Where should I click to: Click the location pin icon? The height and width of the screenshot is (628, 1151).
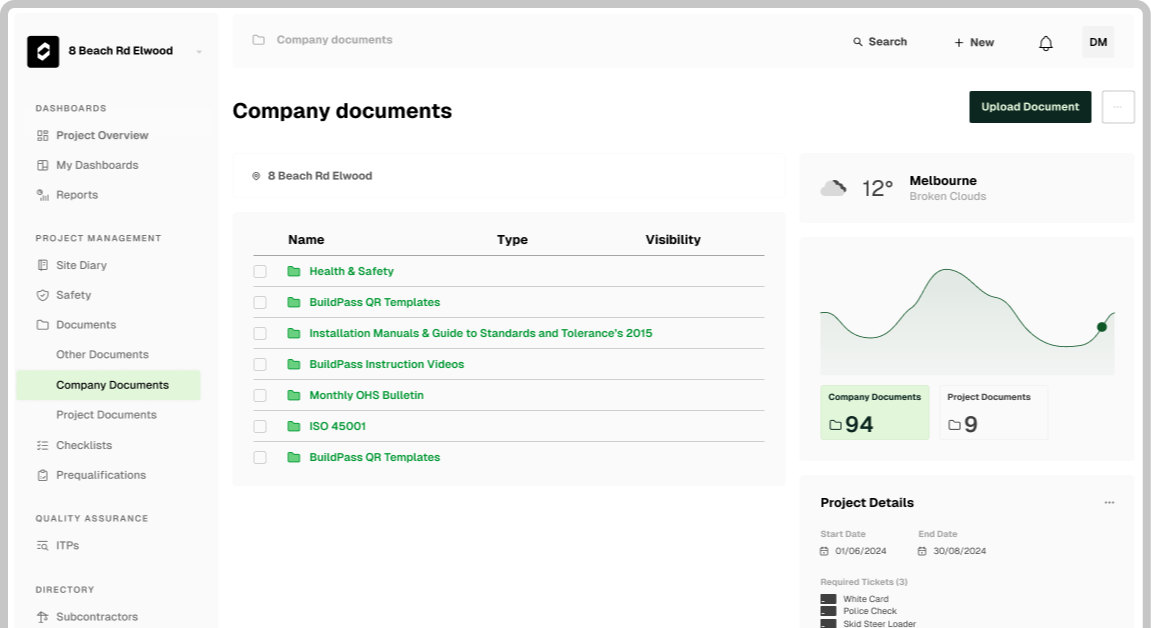(256, 176)
